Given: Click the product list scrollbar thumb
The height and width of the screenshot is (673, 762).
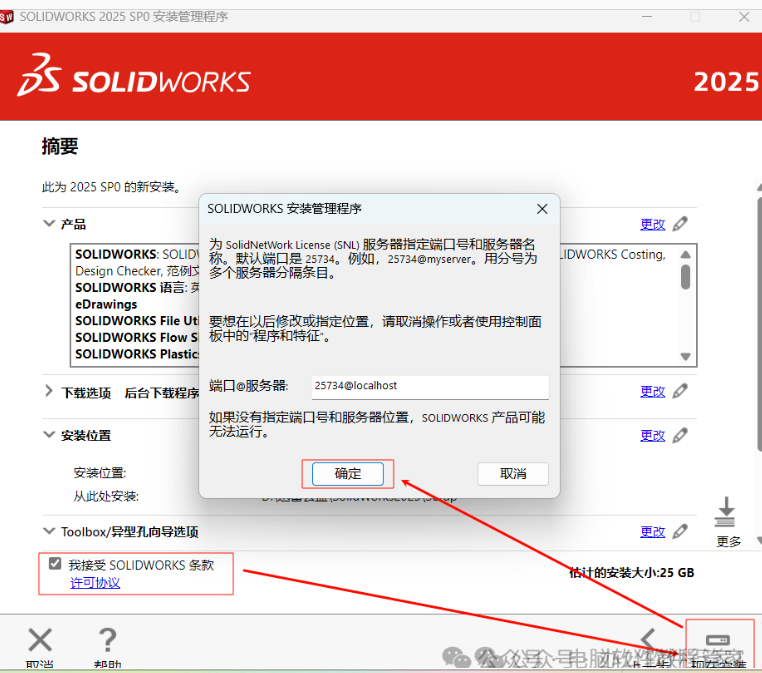Looking at the screenshot, I should tap(685, 276).
